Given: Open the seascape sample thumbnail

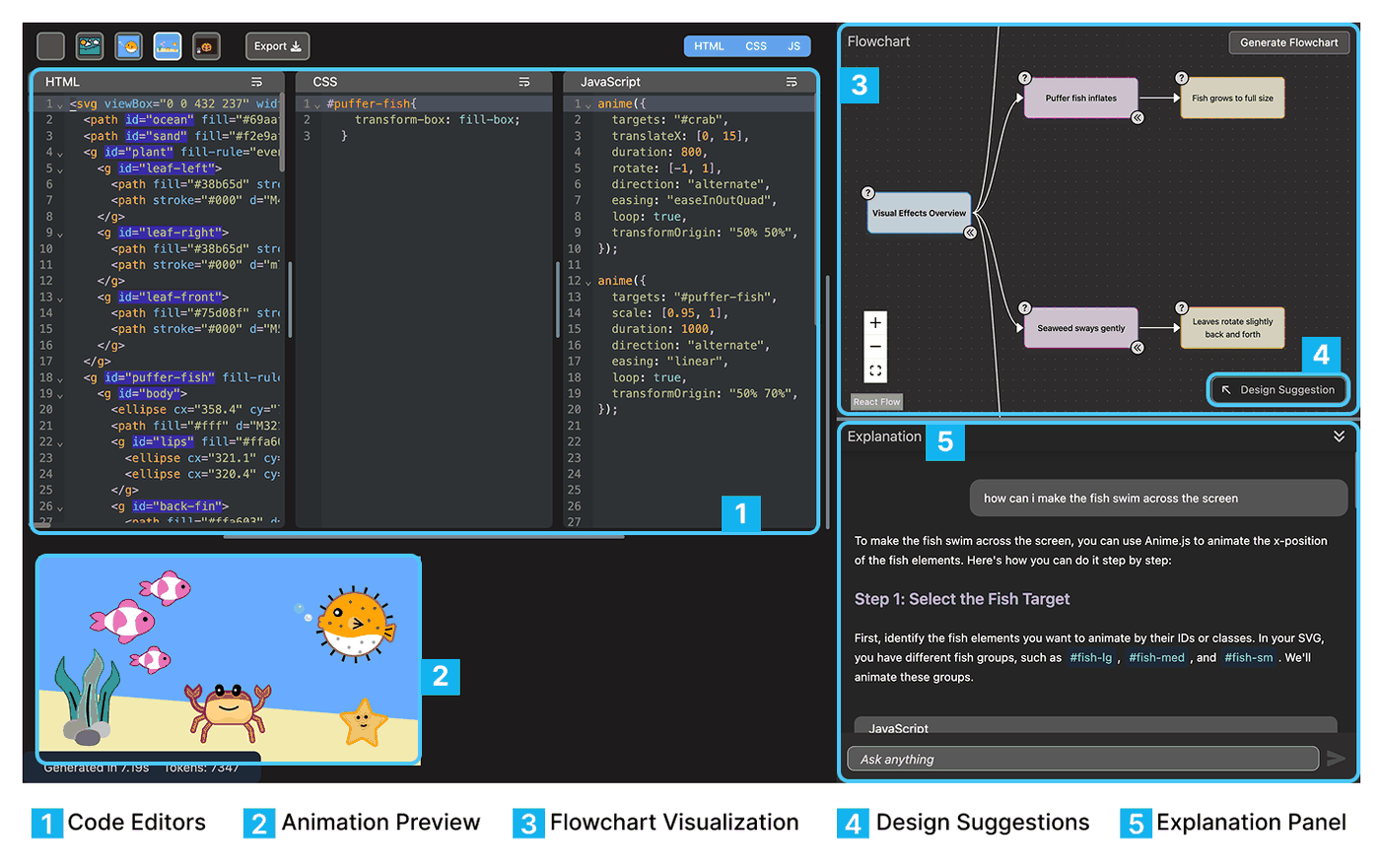Looking at the screenshot, I should coord(90,46).
